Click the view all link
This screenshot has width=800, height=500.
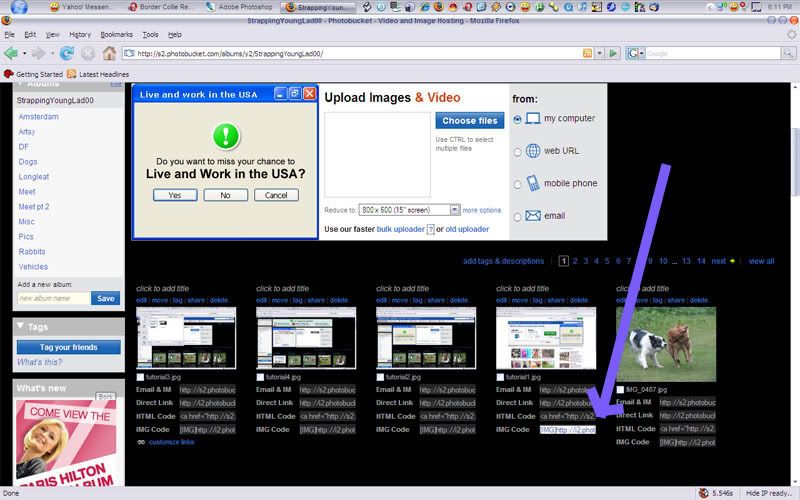761,261
